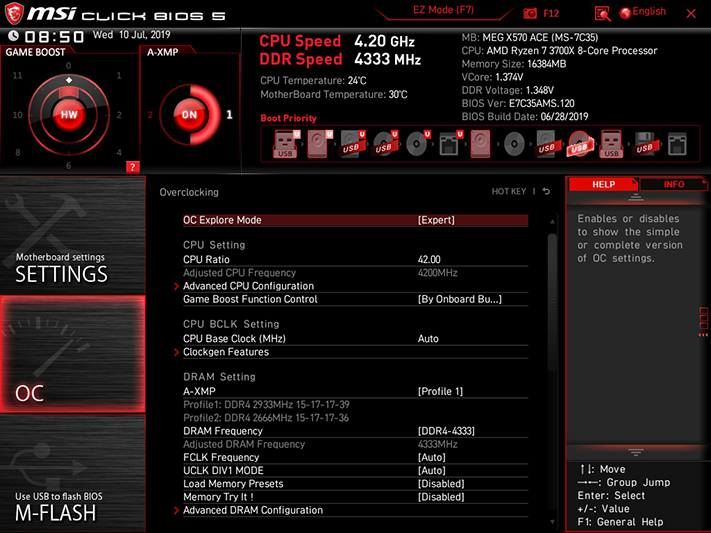
Task: Select the legacy USB hard disk boot icon without U badge
Action: pos(546,144)
